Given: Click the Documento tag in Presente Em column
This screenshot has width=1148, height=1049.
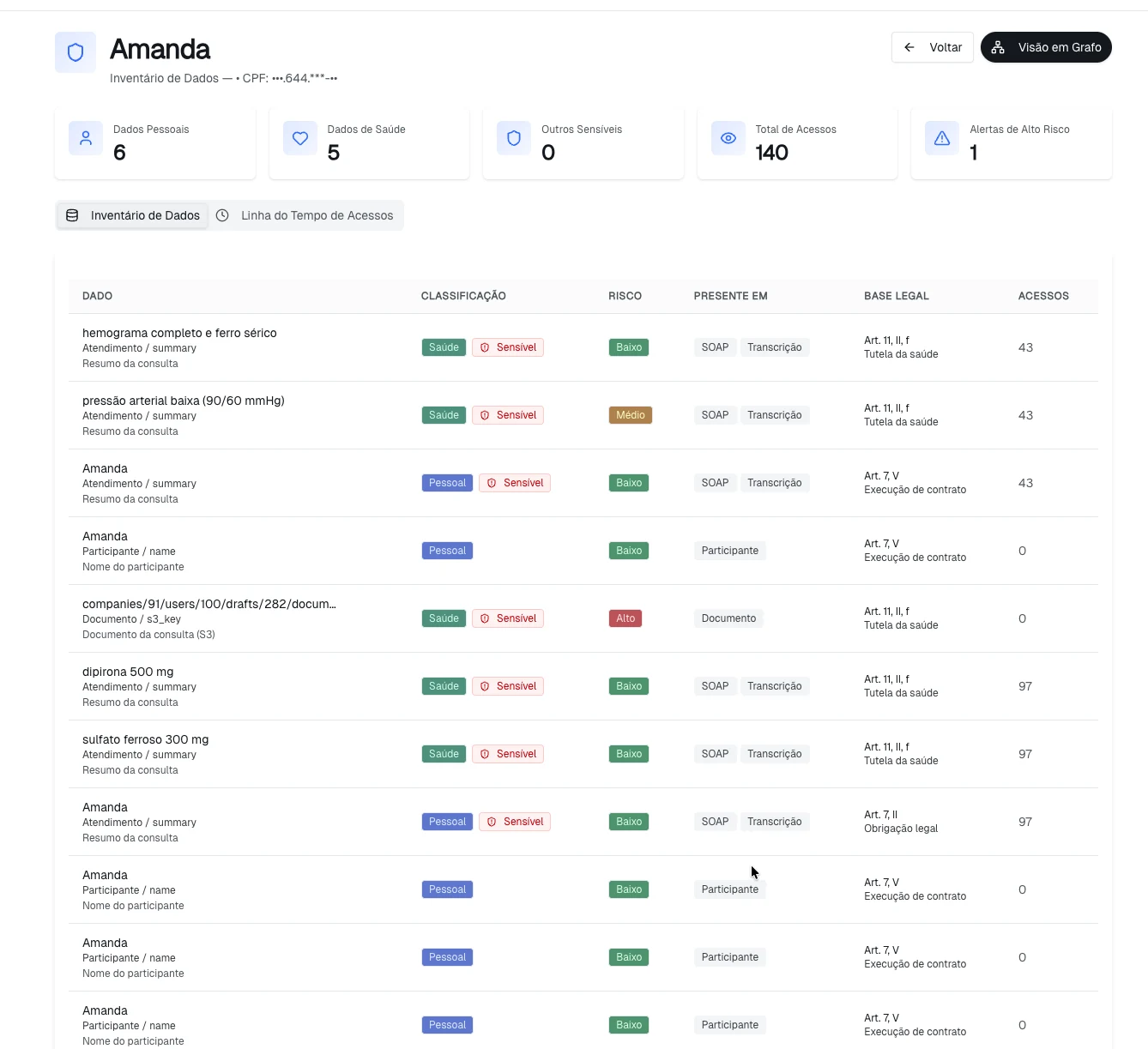Looking at the screenshot, I should 728,618.
